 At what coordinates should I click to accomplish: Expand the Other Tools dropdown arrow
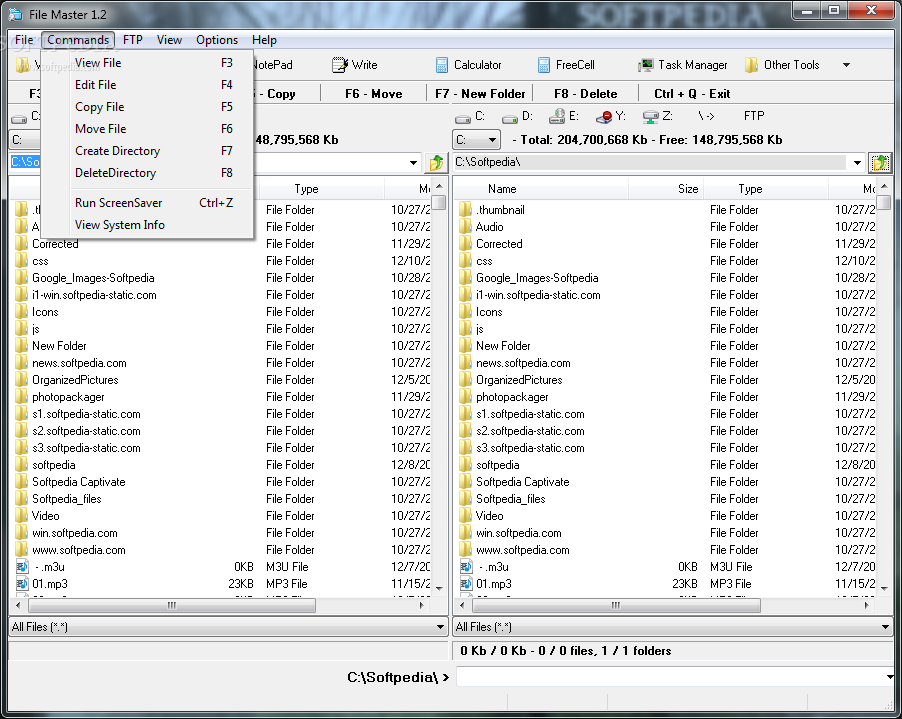[x=846, y=65]
